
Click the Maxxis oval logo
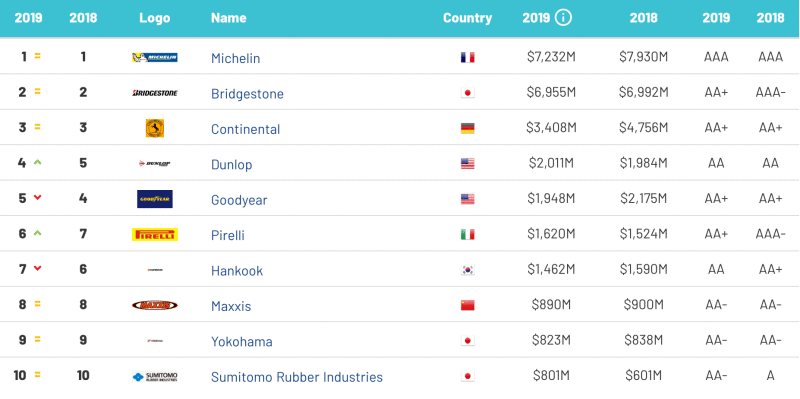(x=155, y=305)
